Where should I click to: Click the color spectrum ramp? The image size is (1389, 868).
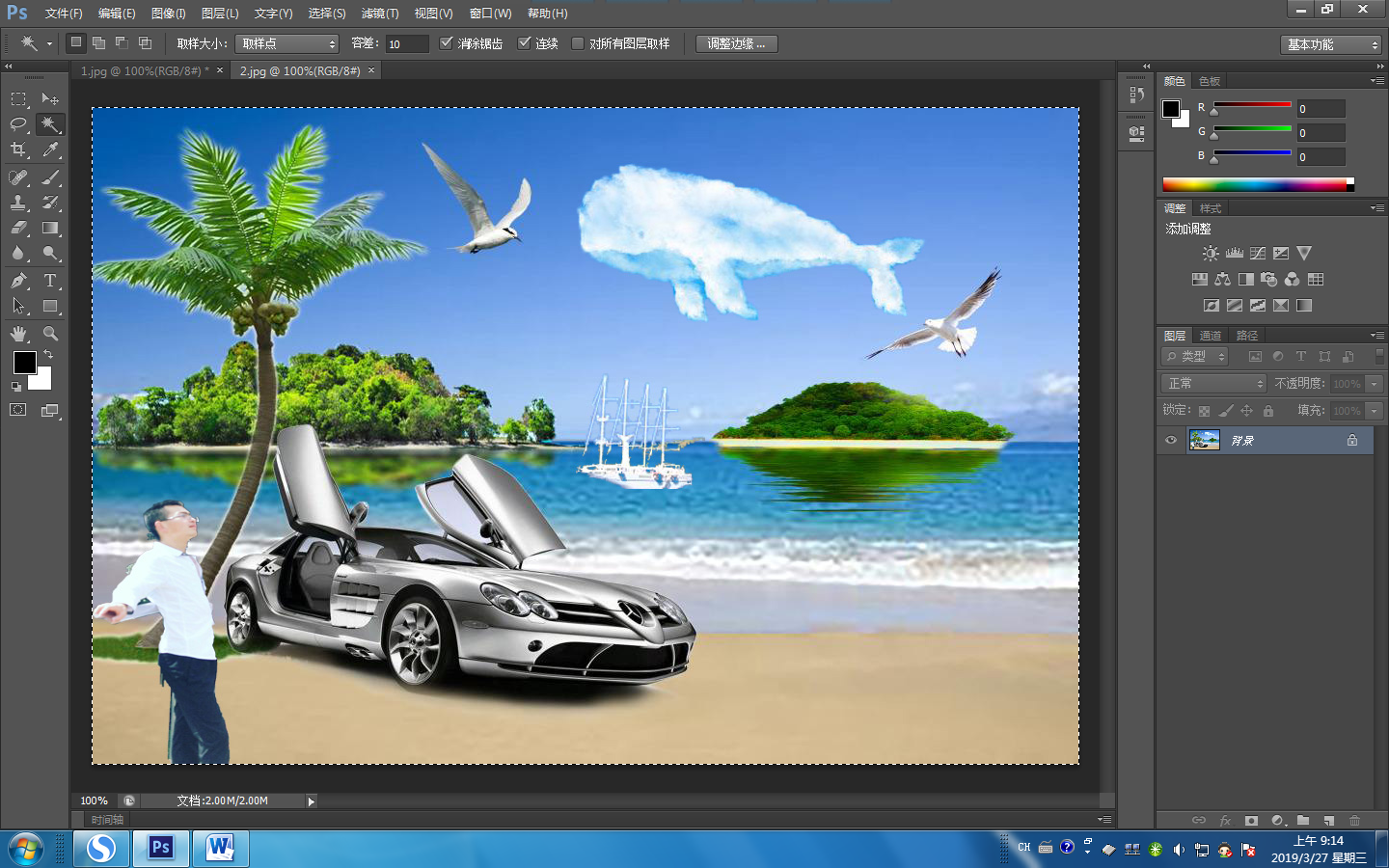coord(1258,184)
